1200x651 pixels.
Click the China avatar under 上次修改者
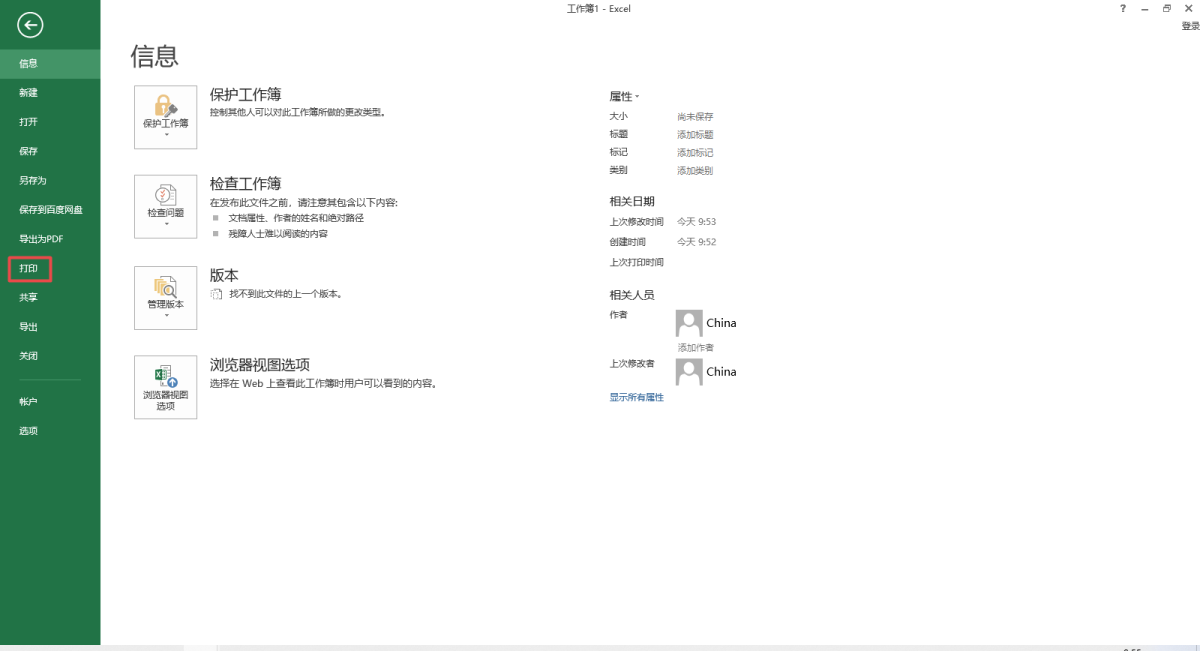coord(689,372)
